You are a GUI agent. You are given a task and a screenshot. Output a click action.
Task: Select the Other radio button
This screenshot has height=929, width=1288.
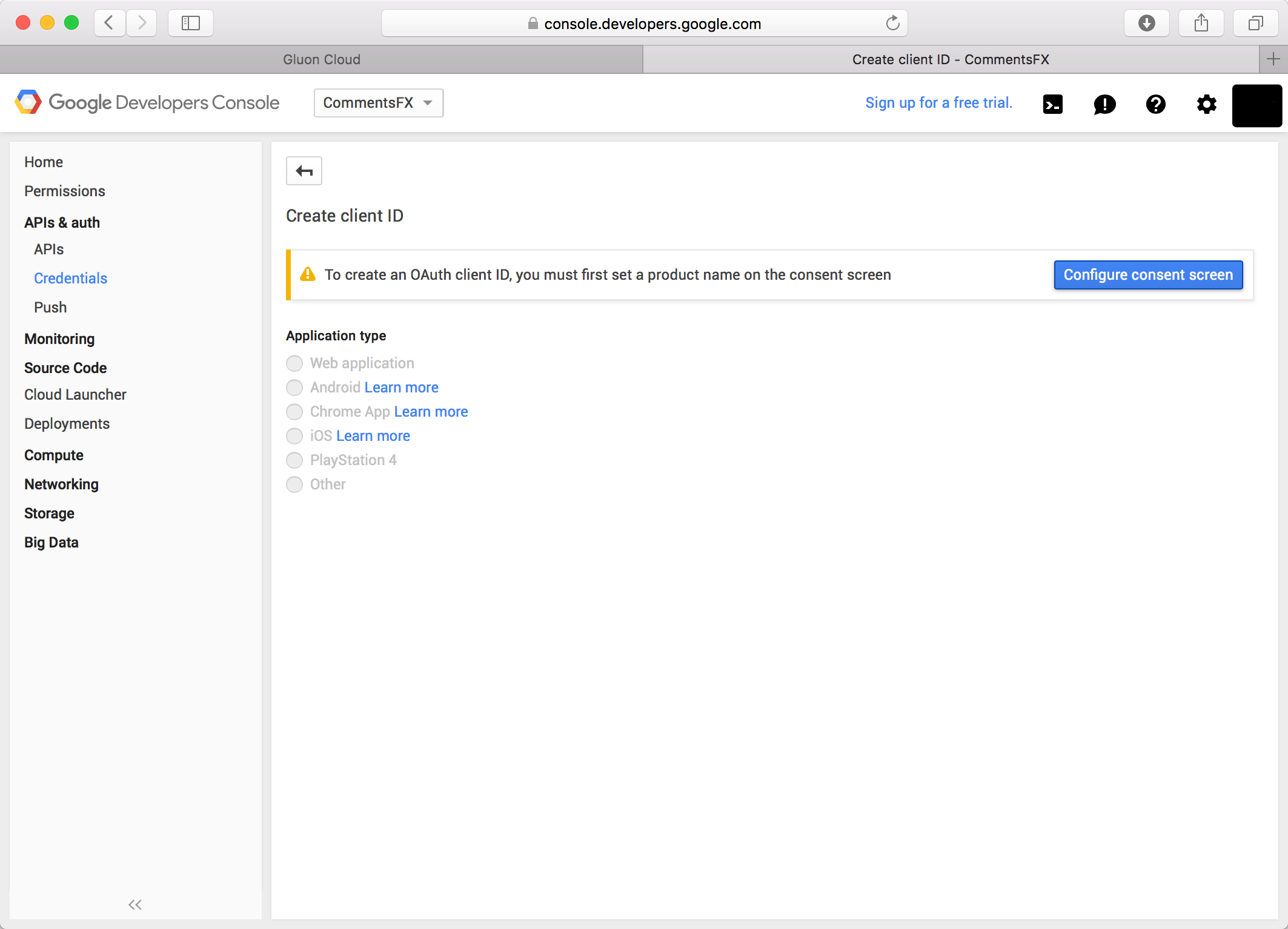click(294, 484)
